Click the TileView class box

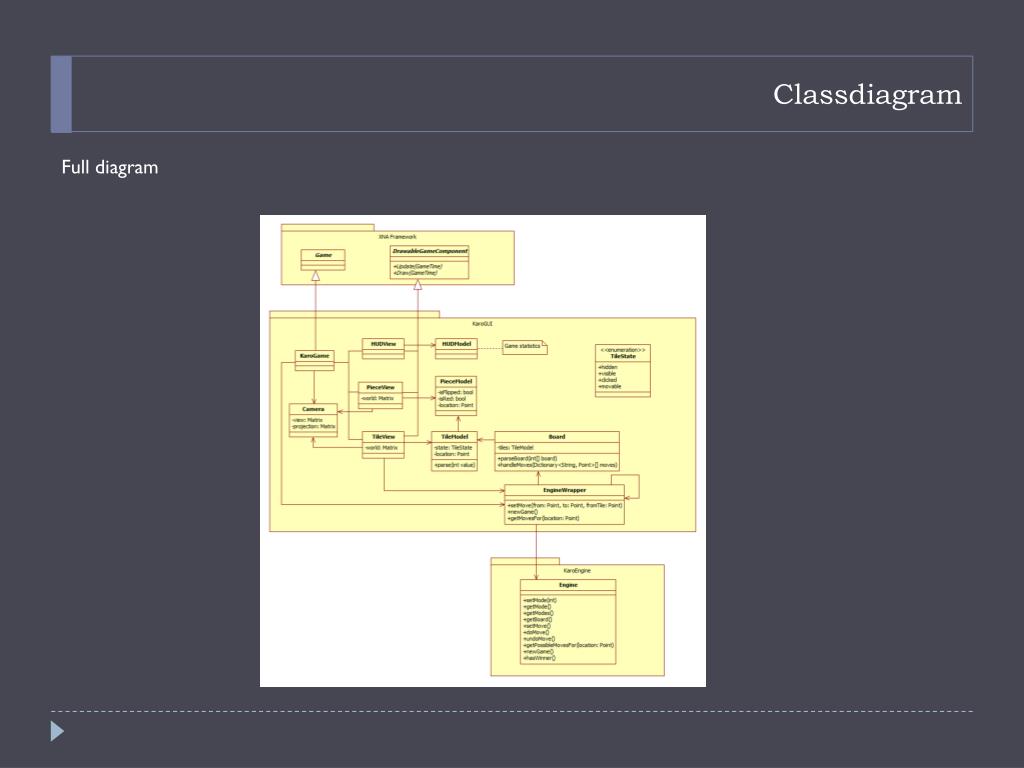point(383,445)
